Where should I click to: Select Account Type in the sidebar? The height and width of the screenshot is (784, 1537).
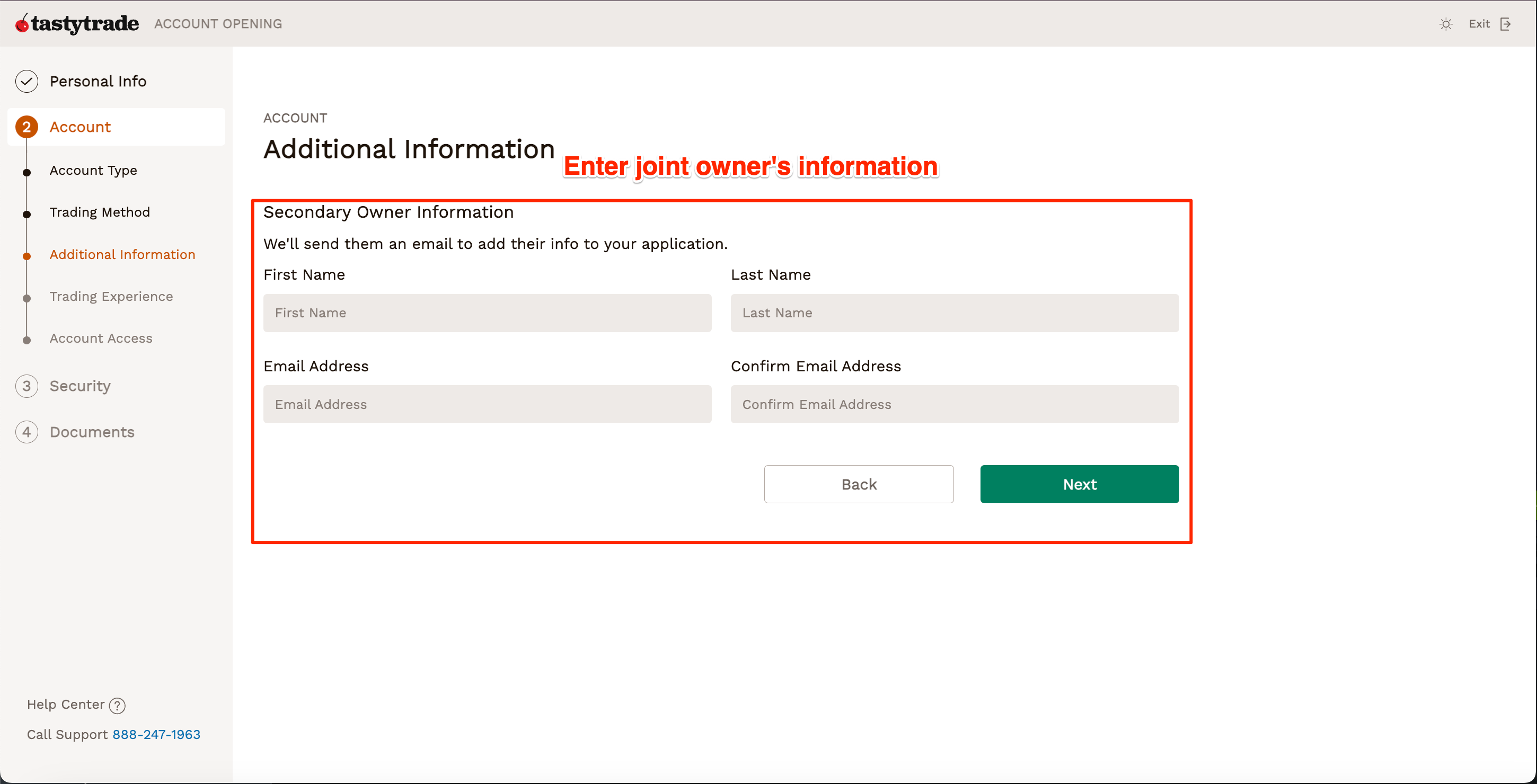pos(93,170)
